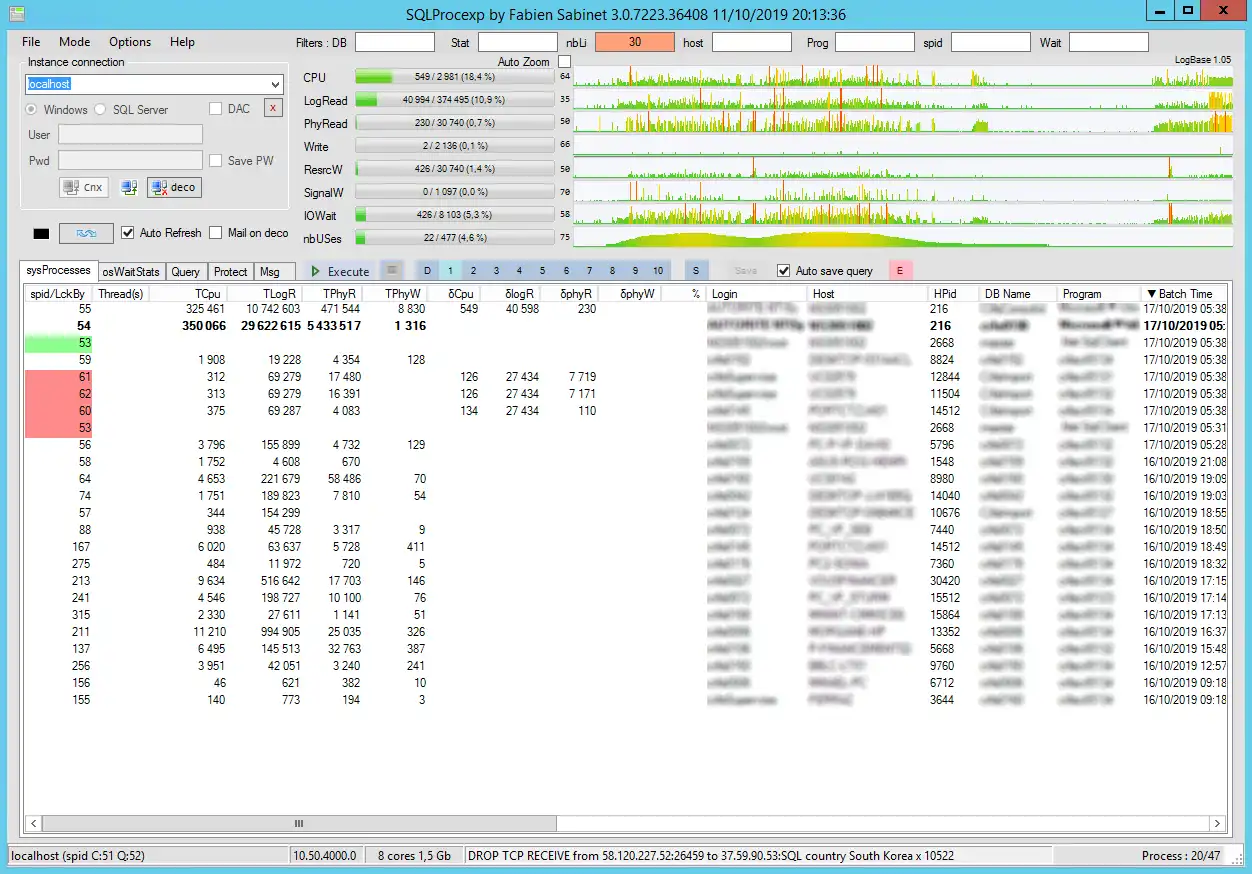Open the File menu

31,42
